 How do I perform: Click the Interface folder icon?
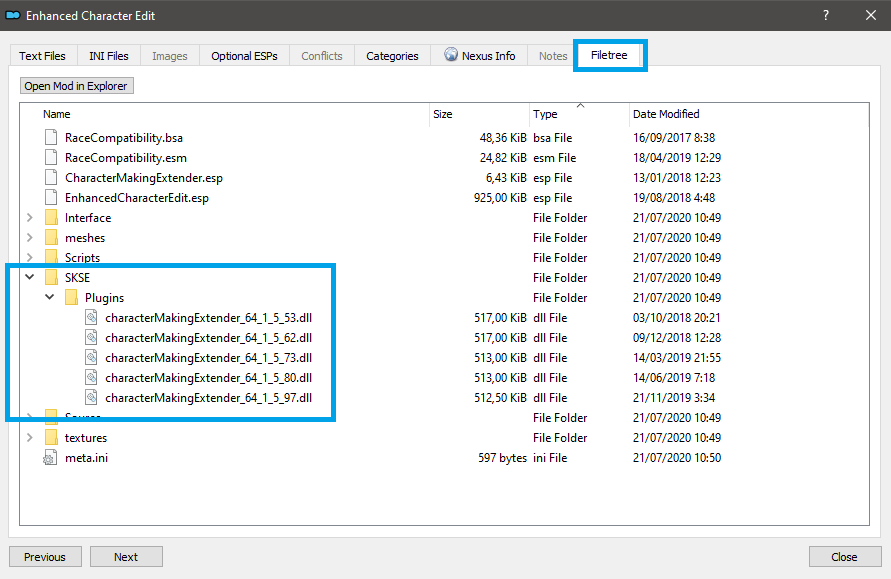point(51,217)
